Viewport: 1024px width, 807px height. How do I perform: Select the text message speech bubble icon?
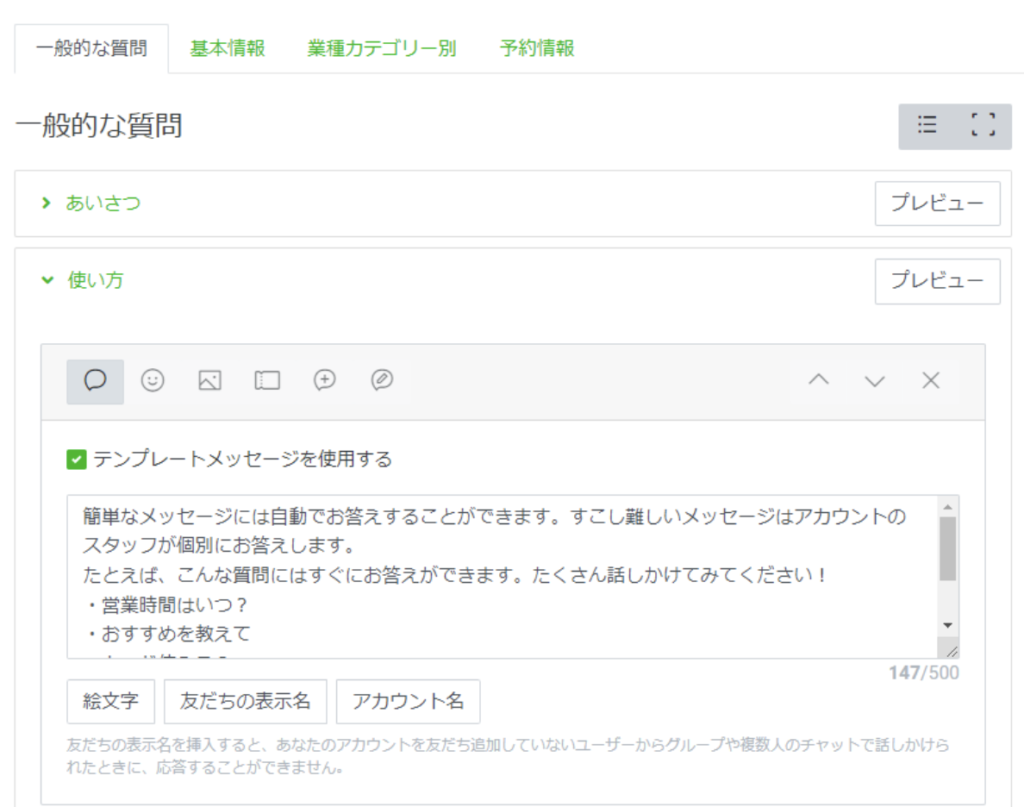pos(95,381)
